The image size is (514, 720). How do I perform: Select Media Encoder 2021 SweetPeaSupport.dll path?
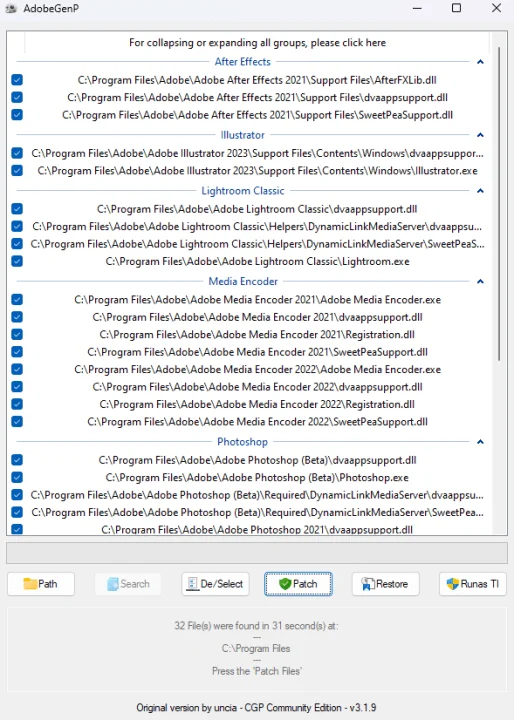pos(257,352)
